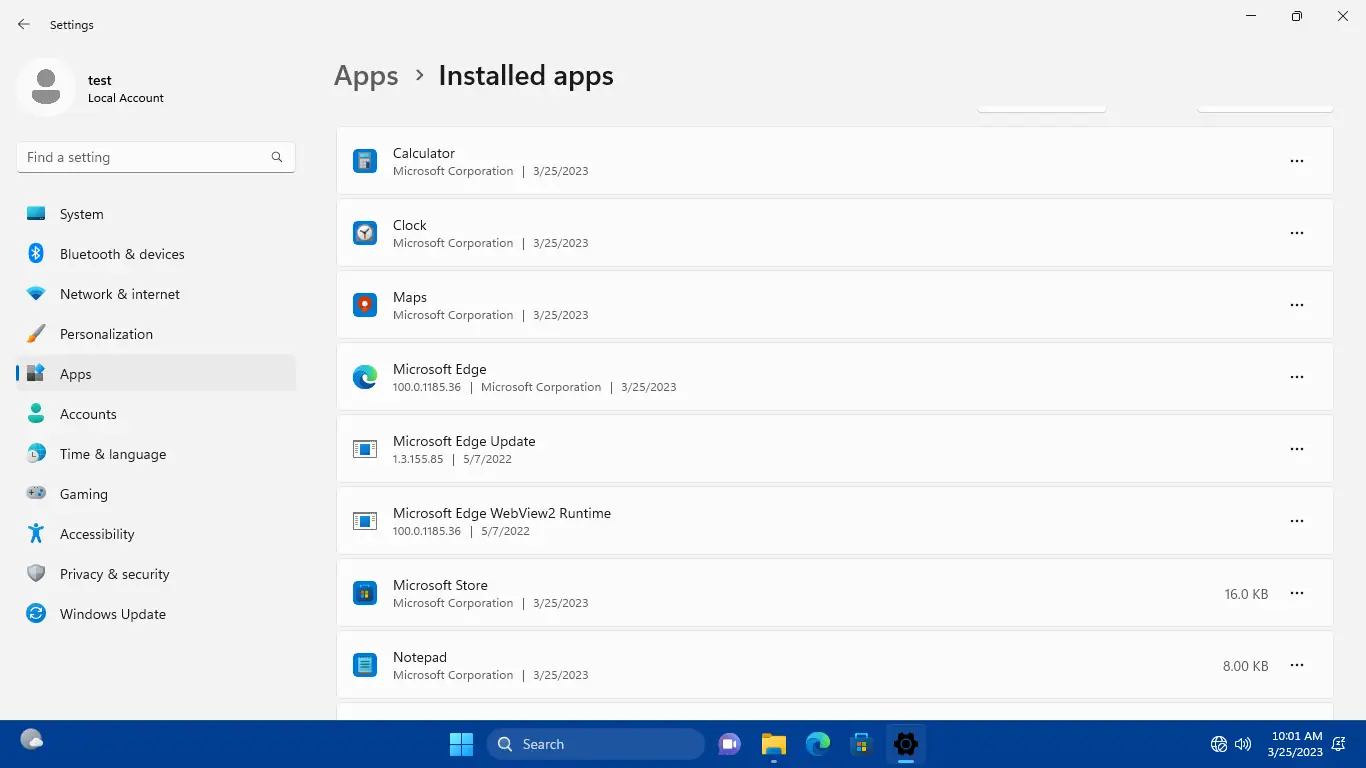The width and height of the screenshot is (1366, 768).
Task: Click the Clock app icon
Action: click(x=365, y=233)
